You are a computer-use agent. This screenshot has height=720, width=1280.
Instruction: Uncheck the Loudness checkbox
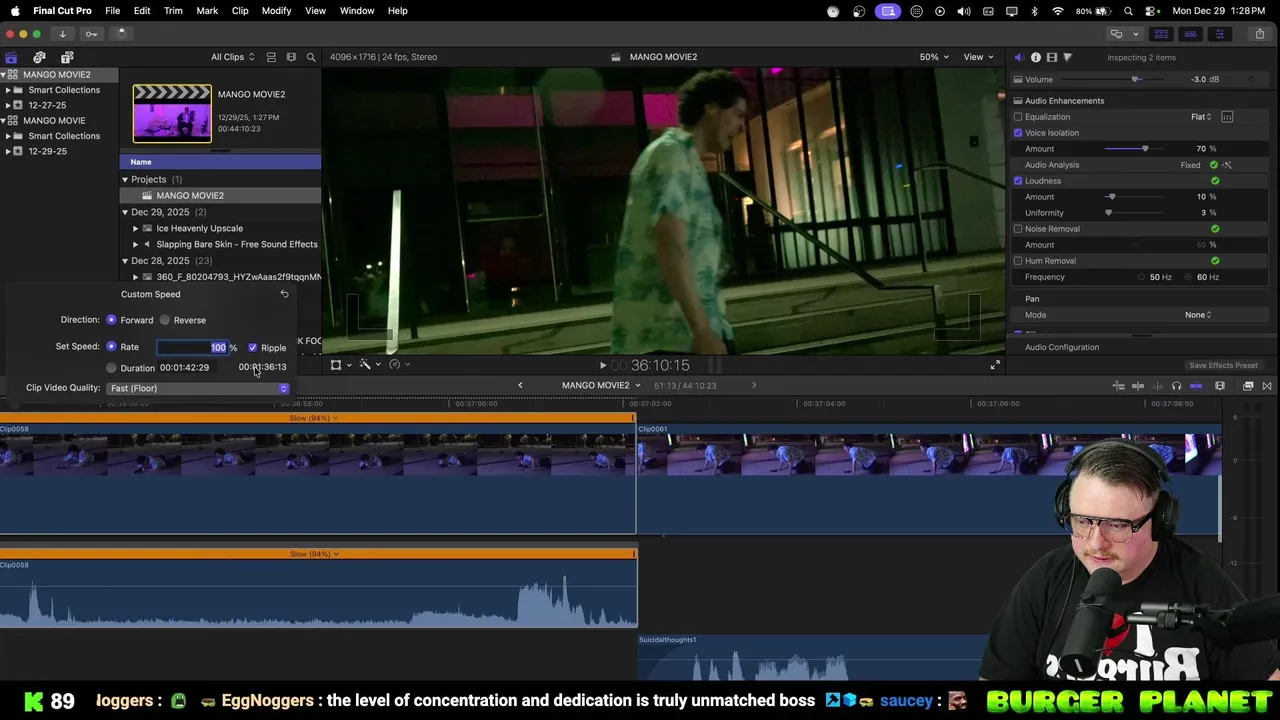click(x=1018, y=181)
